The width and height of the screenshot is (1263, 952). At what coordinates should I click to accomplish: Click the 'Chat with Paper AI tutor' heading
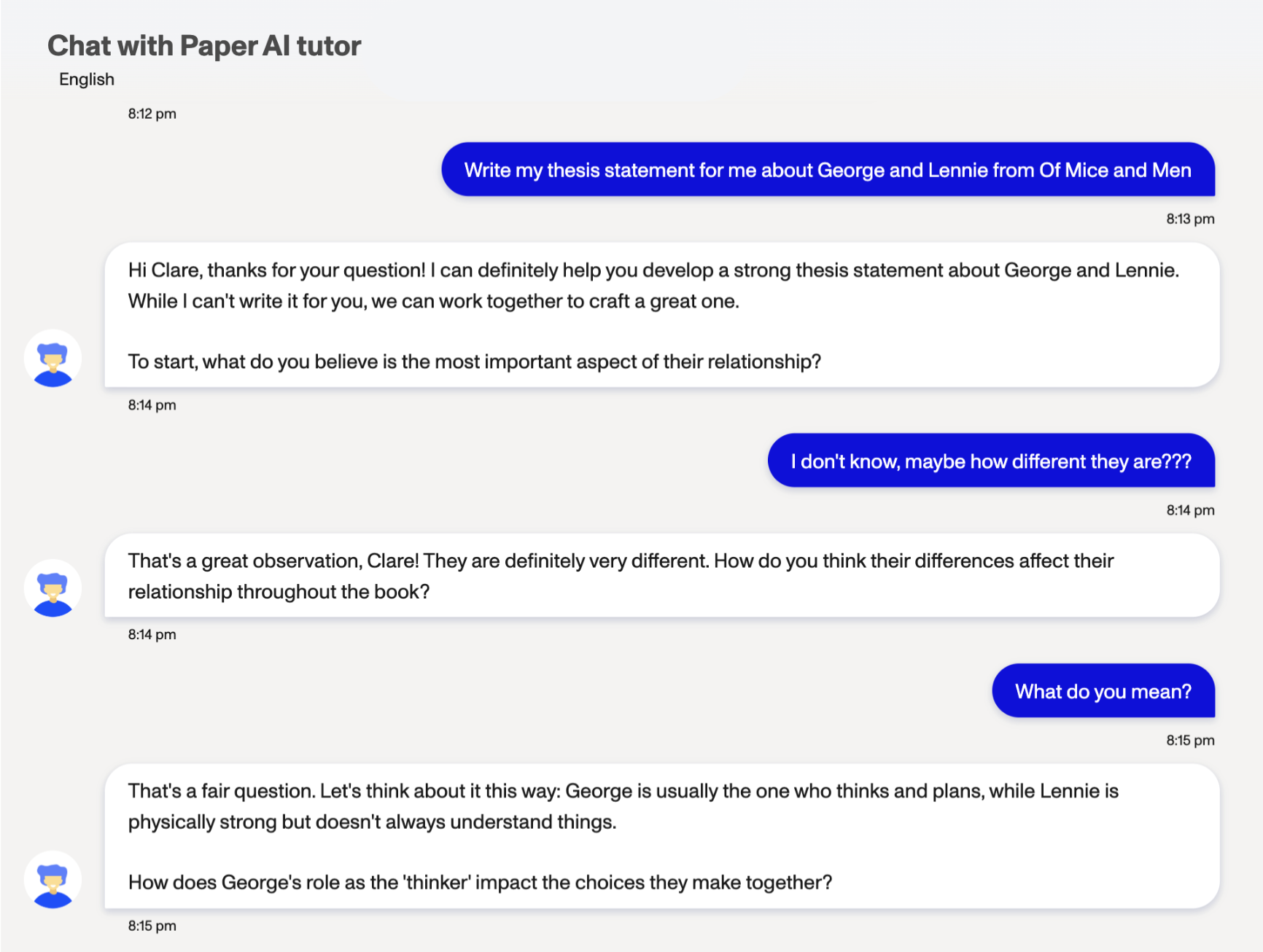tap(204, 46)
